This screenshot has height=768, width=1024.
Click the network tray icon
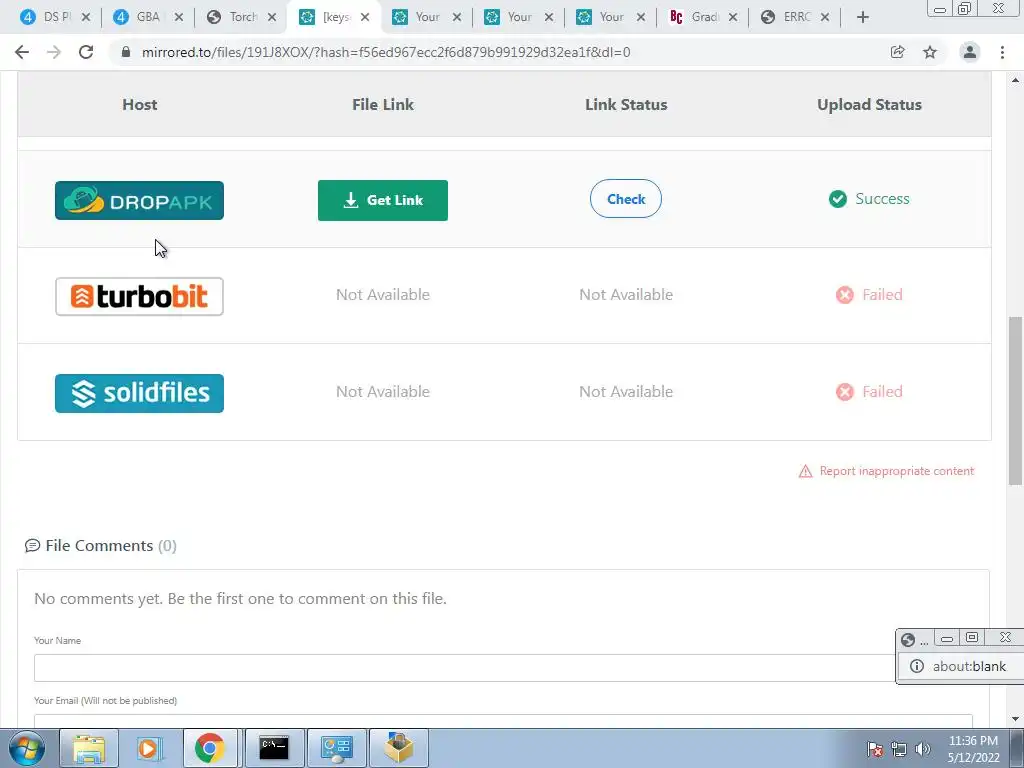(x=899, y=749)
